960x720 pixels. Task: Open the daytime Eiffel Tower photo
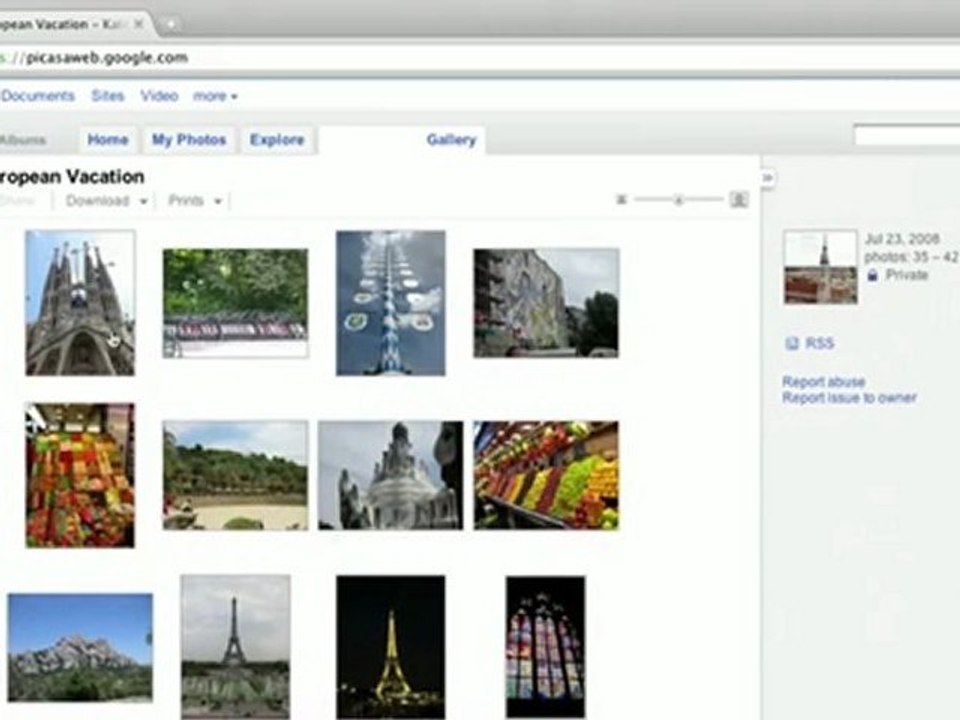236,647
